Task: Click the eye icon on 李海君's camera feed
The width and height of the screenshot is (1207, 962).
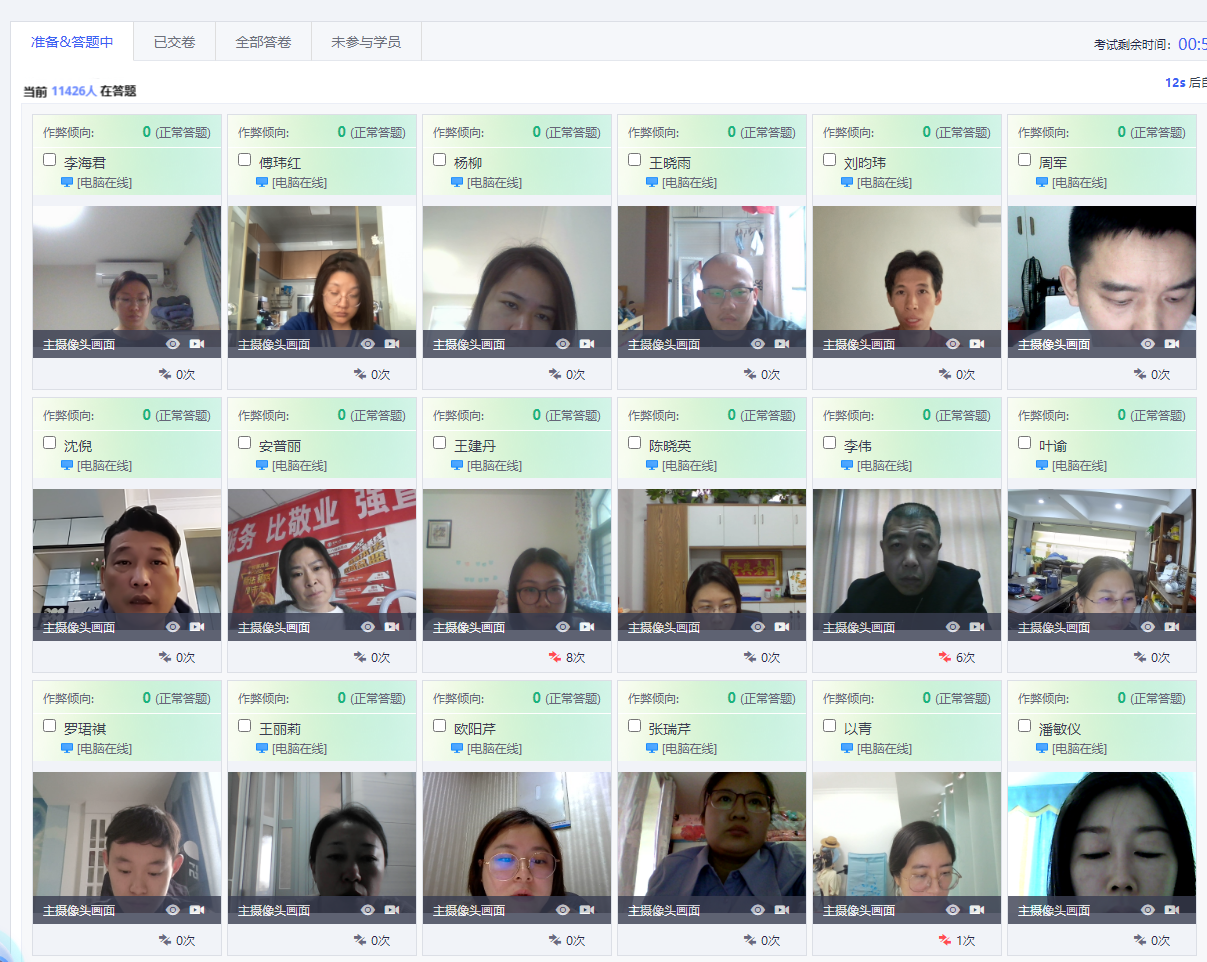Action: tap(173, 344)
